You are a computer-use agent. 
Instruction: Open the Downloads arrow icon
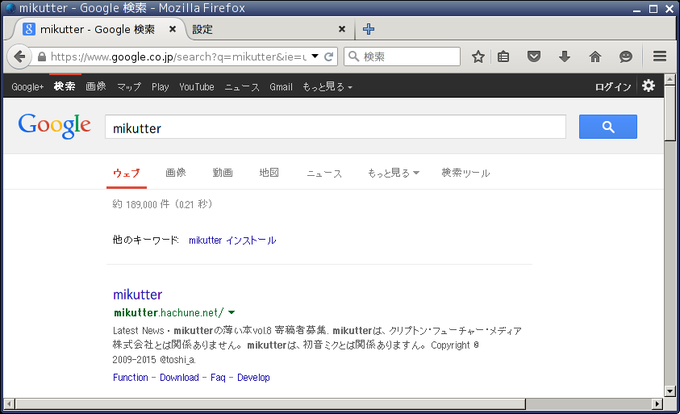click(564, 57)
